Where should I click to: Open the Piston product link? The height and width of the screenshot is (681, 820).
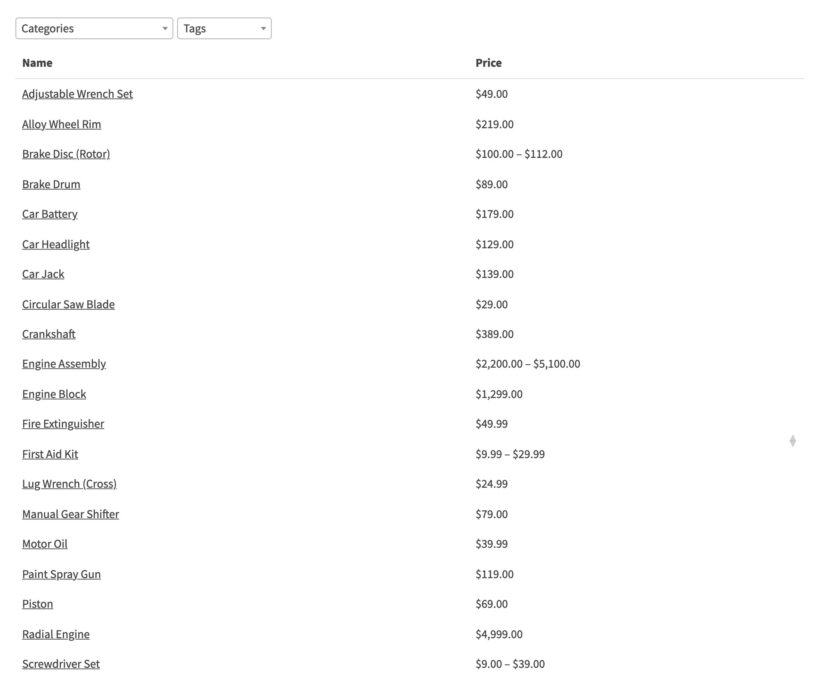coord(38,605)
